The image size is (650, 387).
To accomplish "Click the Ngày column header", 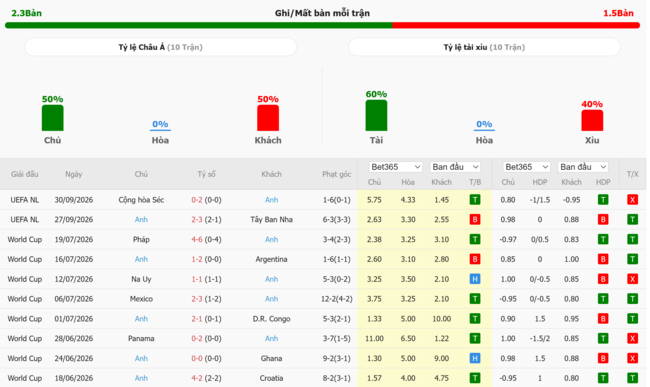I will (x=73, y=174).
